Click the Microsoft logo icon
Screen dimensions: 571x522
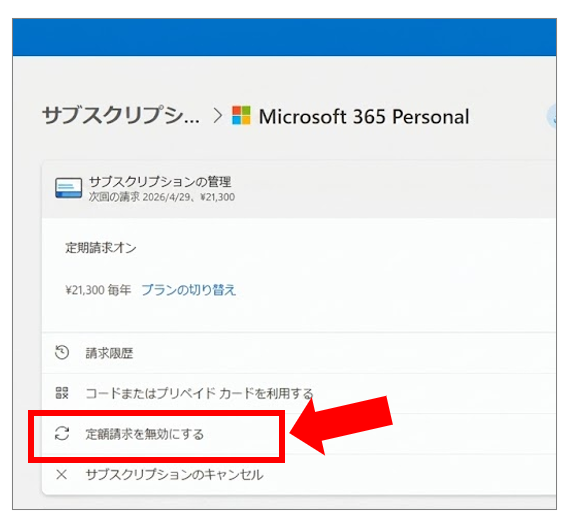coord(241,115)
